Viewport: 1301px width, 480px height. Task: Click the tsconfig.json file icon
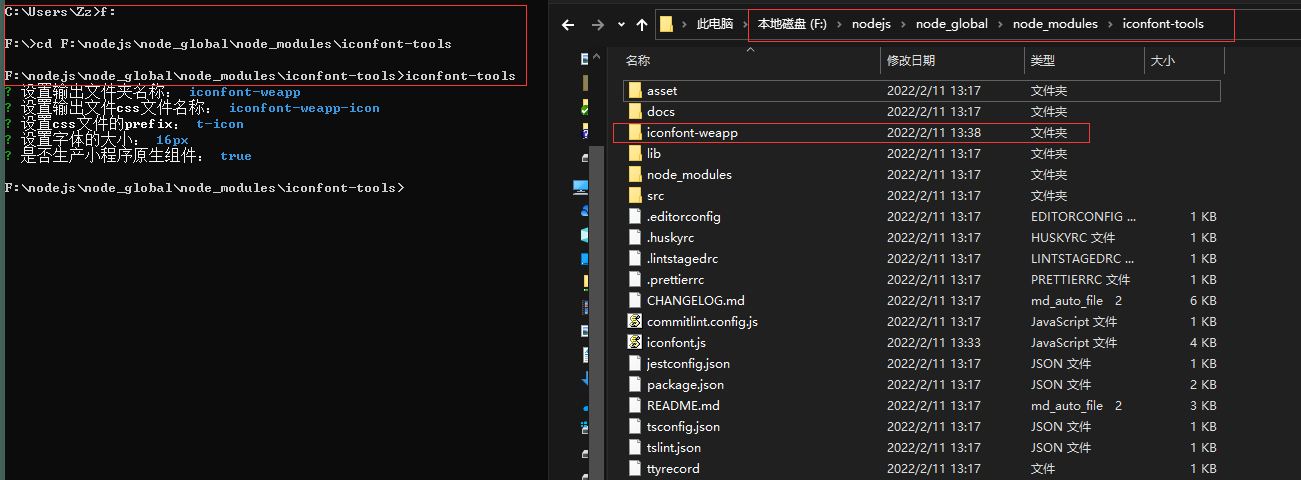click(635, 427)
